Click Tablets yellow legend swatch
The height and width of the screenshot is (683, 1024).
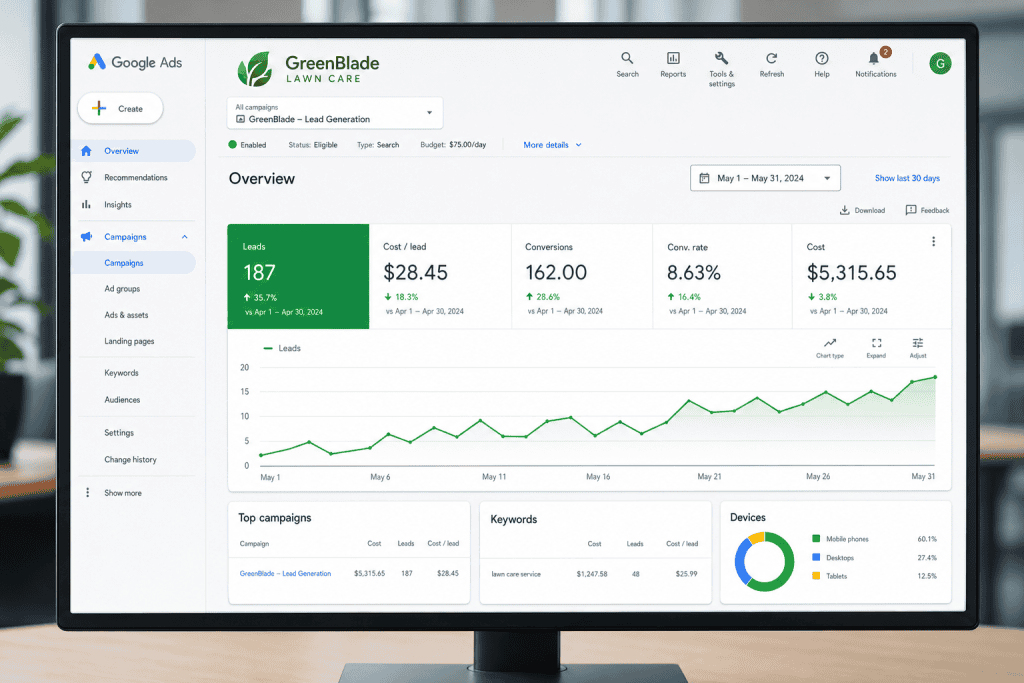click(x=816, y=575)
